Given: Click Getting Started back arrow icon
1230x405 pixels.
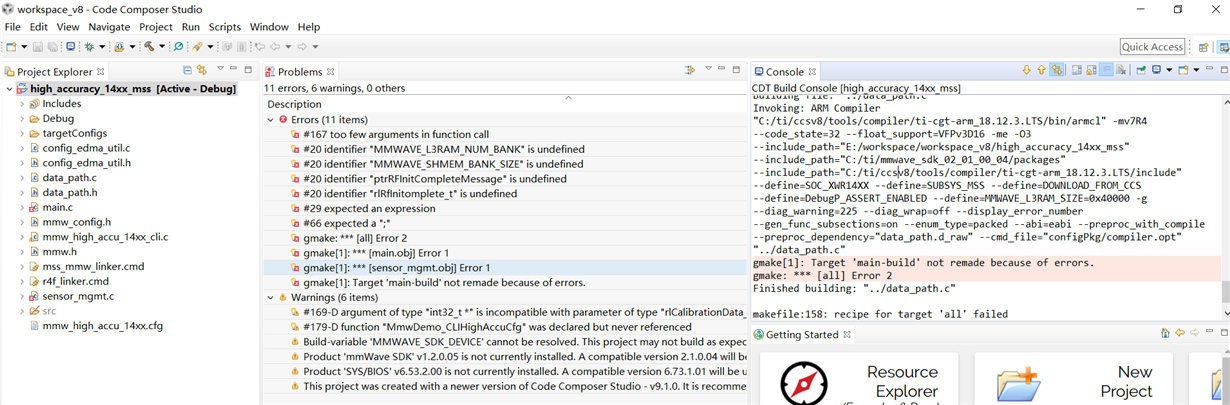Looking at the screenshot, I should pyautogui.click(x=1180, y=334).
